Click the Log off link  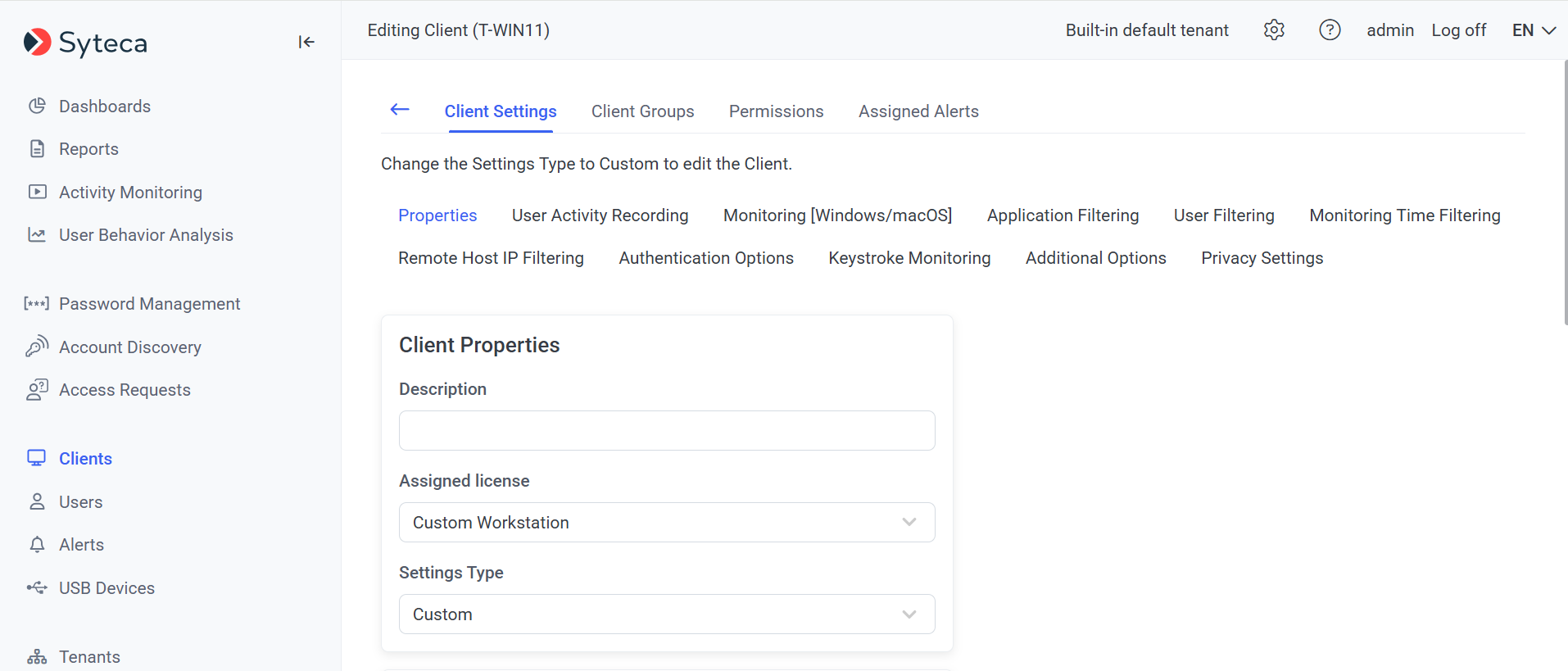coord(1458,30)
